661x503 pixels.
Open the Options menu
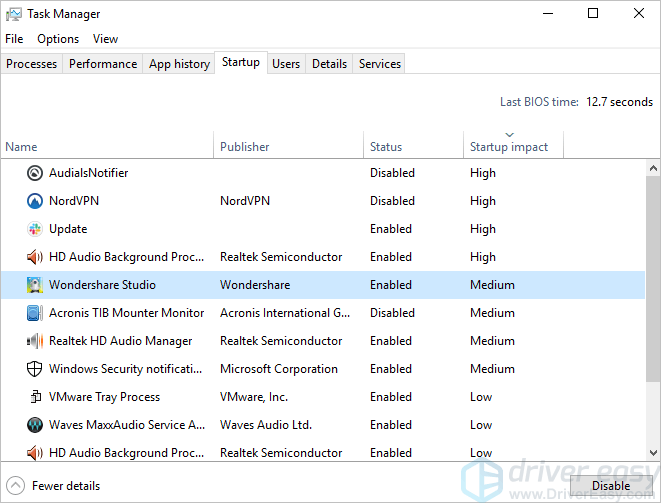[58, 39]
